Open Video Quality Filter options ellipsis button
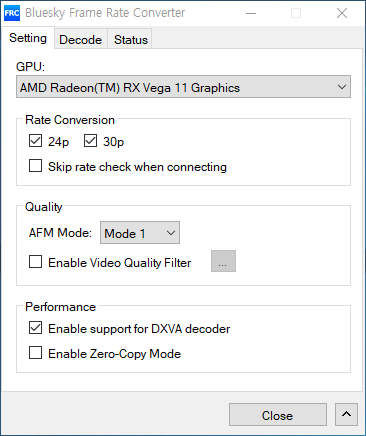This screenshot has height=436, width=366. (x=223, y=261)
